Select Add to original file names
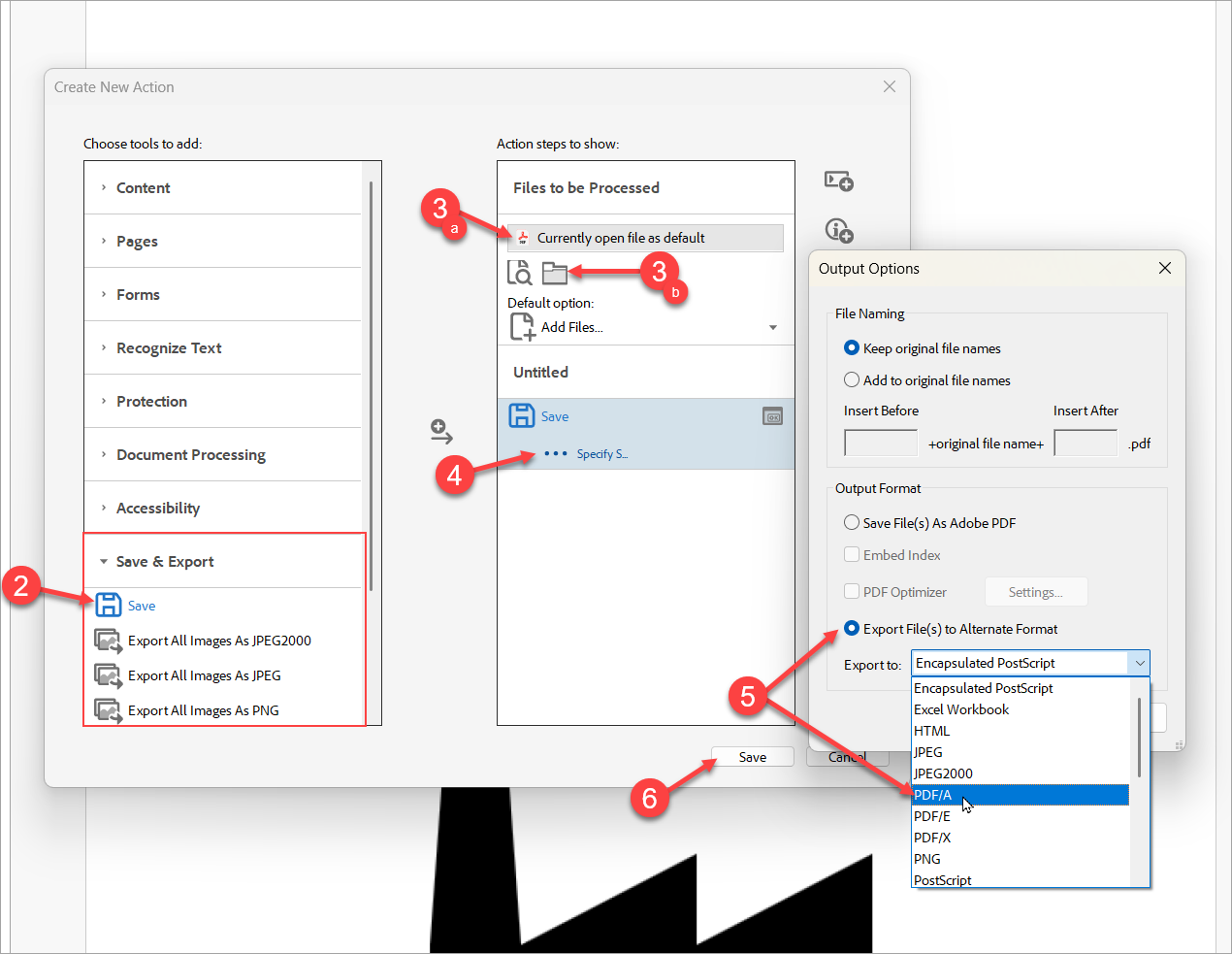The width and height of the screenshot is (1232, 954). [x=852, y=379]
